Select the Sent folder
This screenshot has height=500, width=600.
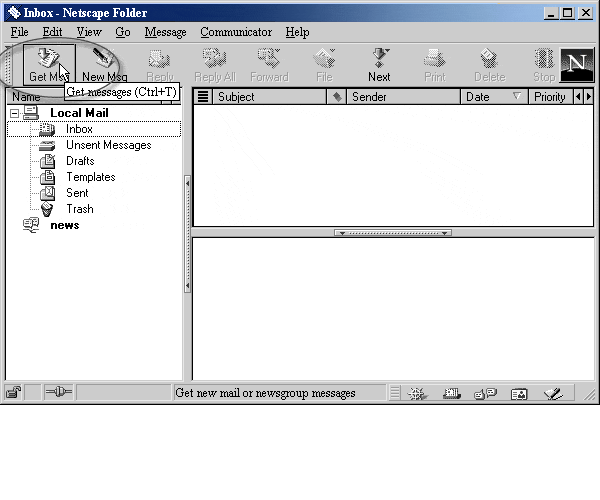pyautogui.click(x=77, y=193)
